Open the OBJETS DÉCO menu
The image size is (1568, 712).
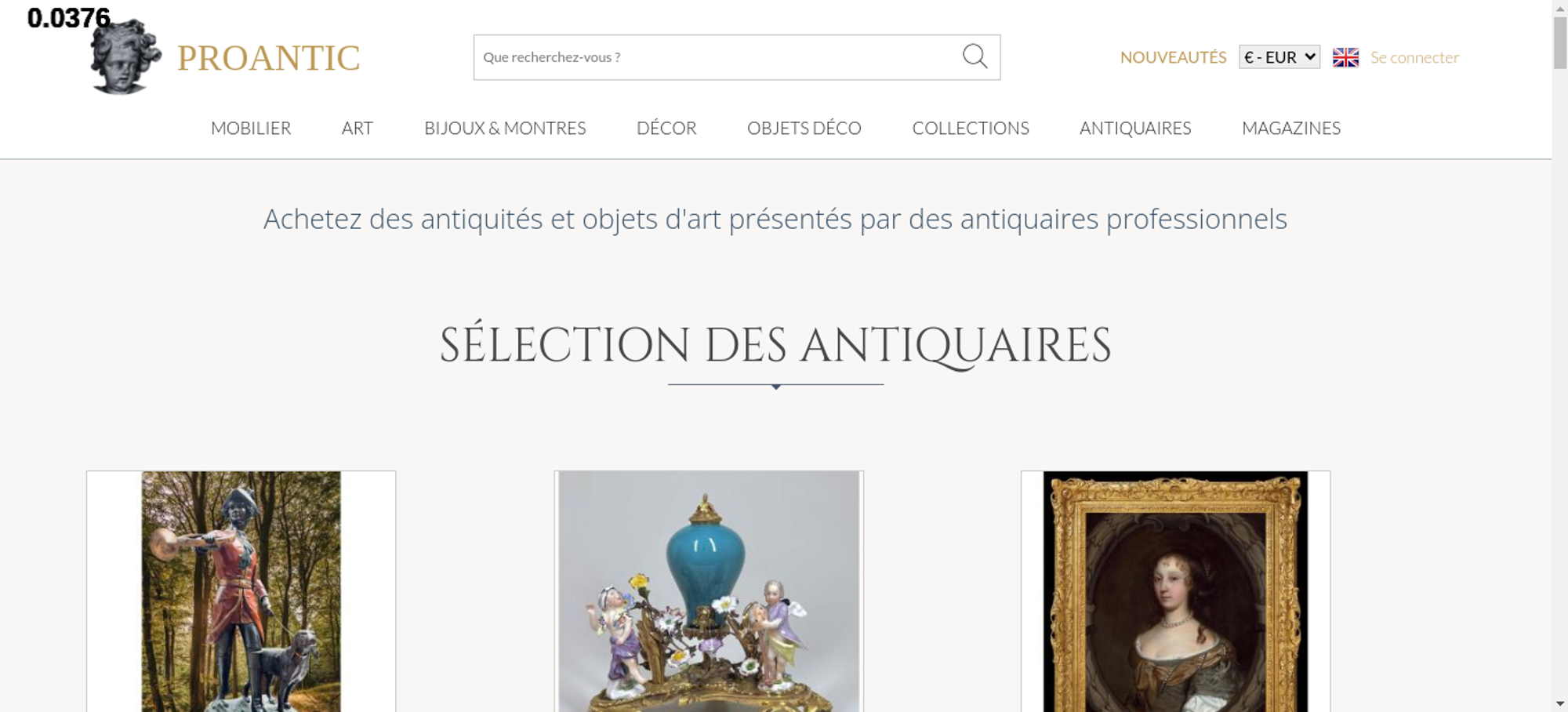click(x=804, y=128)
